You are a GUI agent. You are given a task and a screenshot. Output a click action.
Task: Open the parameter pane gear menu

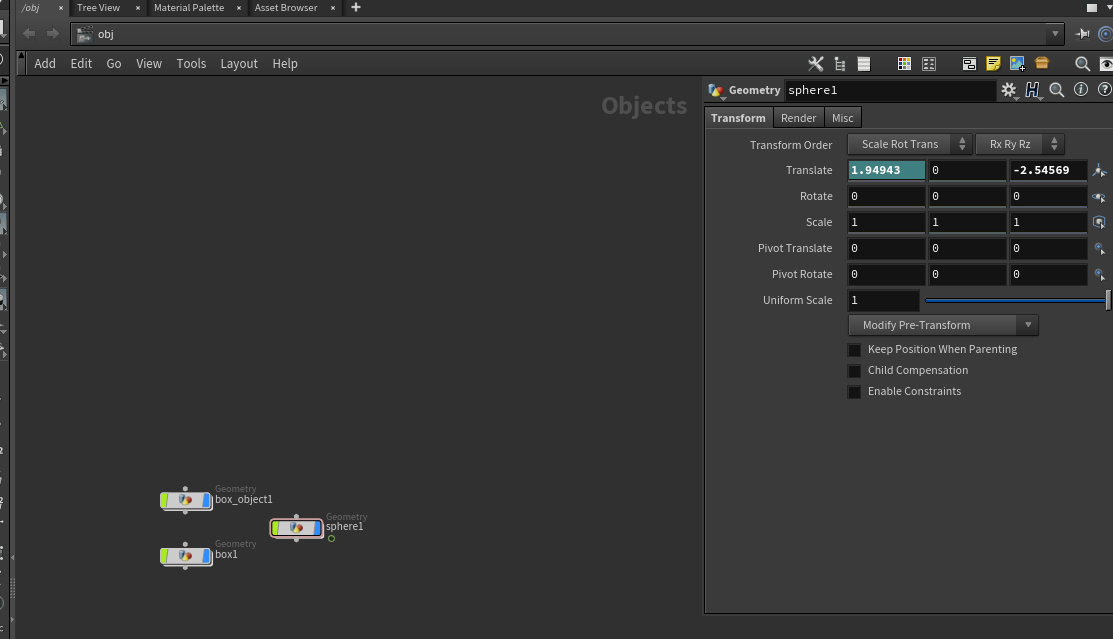tap(1008, 90)
